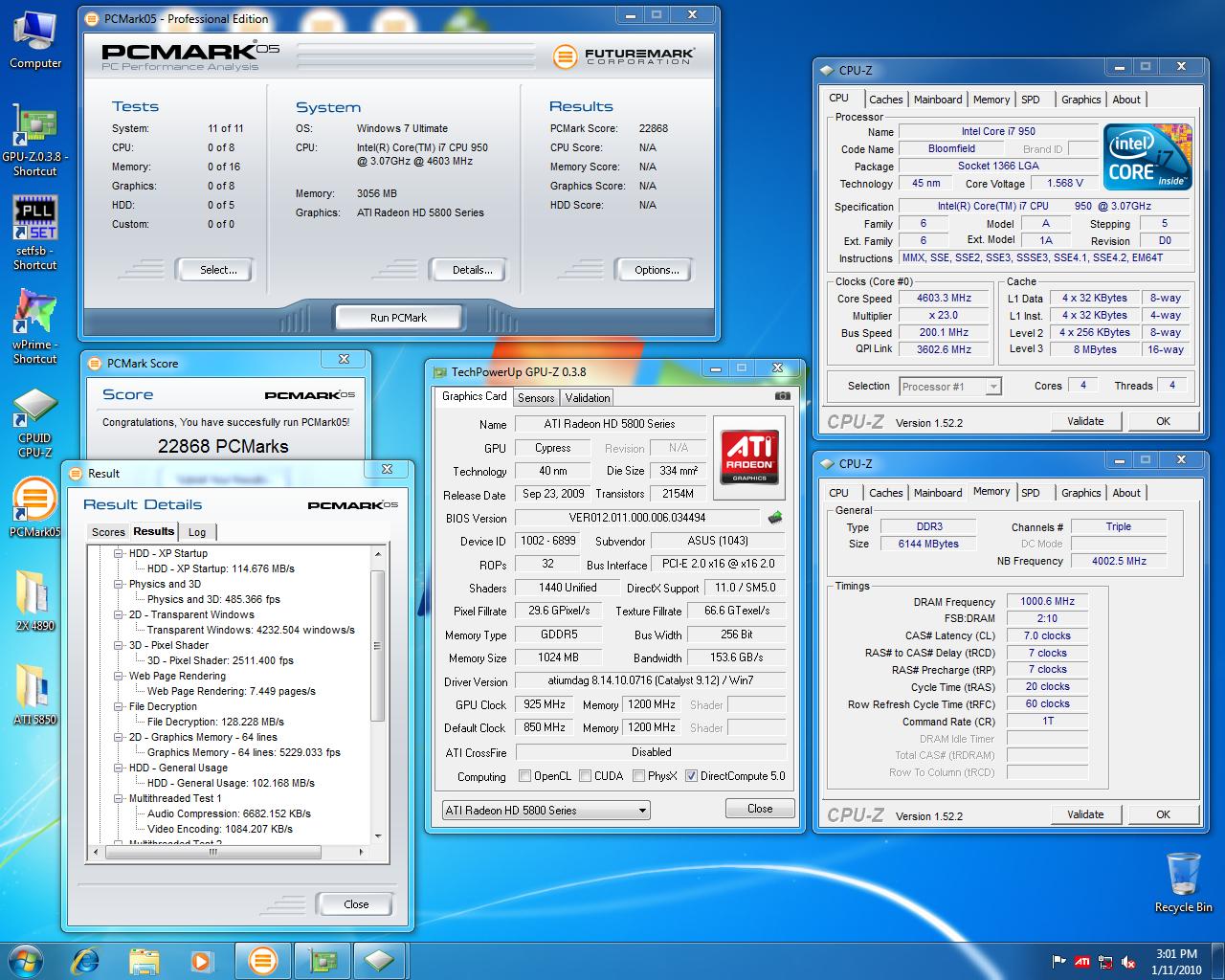Open the wPrime shortcut icon

click(34, 325)
